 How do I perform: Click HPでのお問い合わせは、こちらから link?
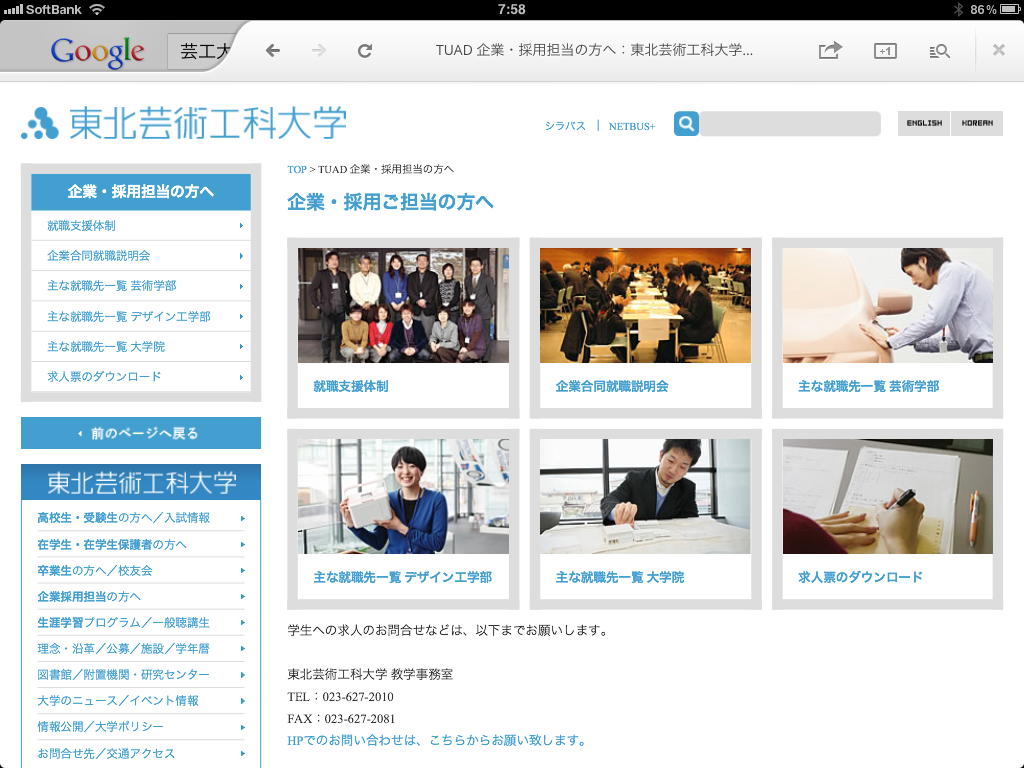436,741
